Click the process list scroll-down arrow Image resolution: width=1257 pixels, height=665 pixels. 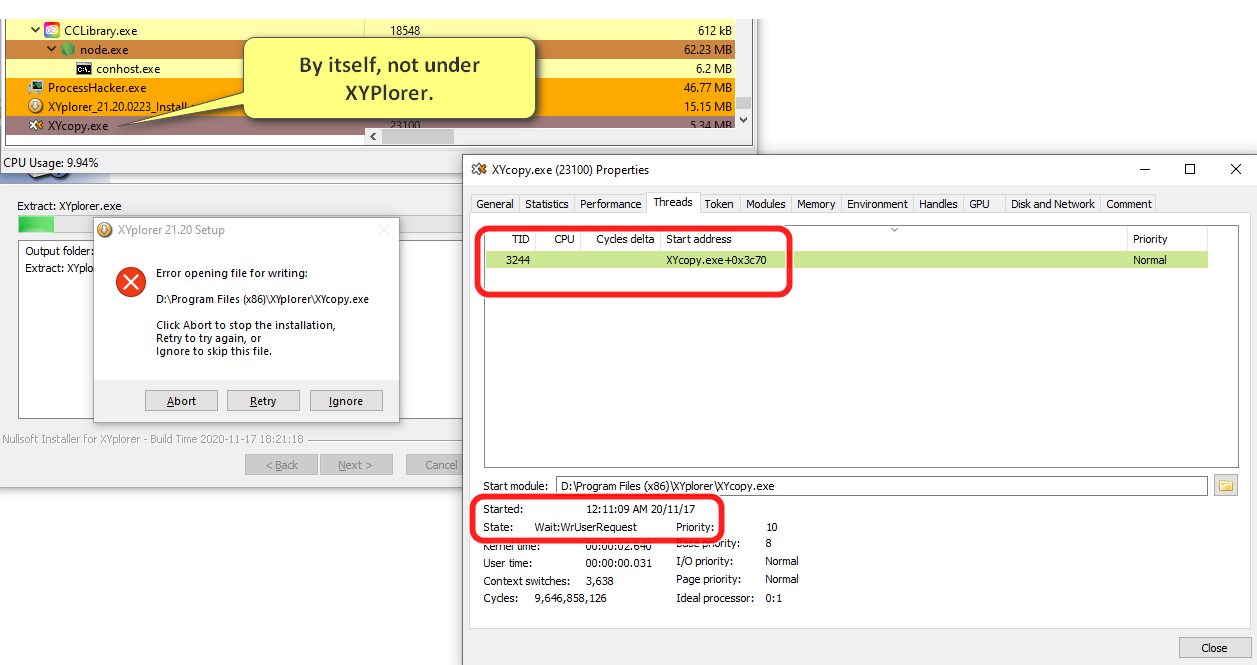[742, 120]
